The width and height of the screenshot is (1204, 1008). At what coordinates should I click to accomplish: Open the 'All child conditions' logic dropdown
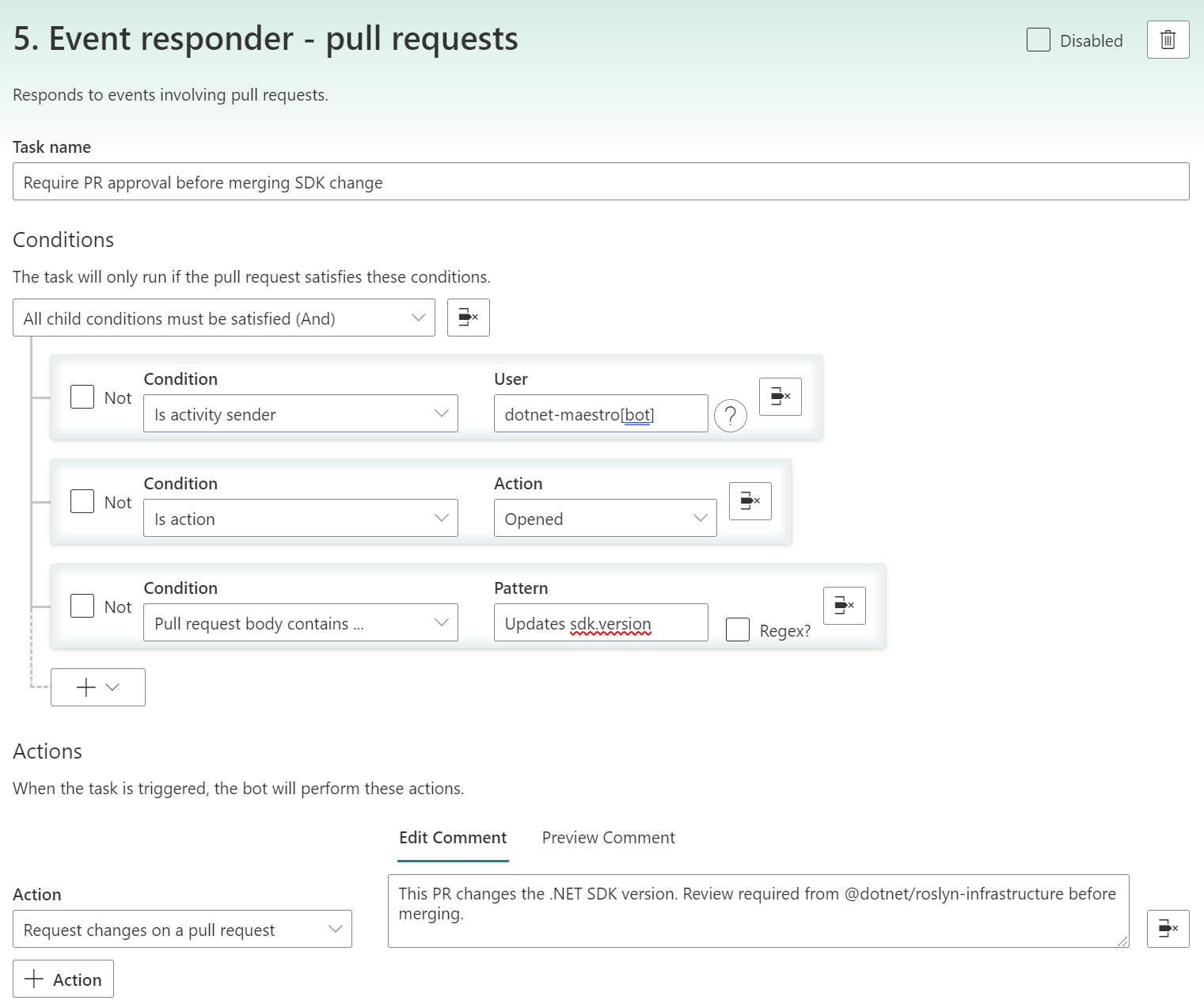click(224, 318)
